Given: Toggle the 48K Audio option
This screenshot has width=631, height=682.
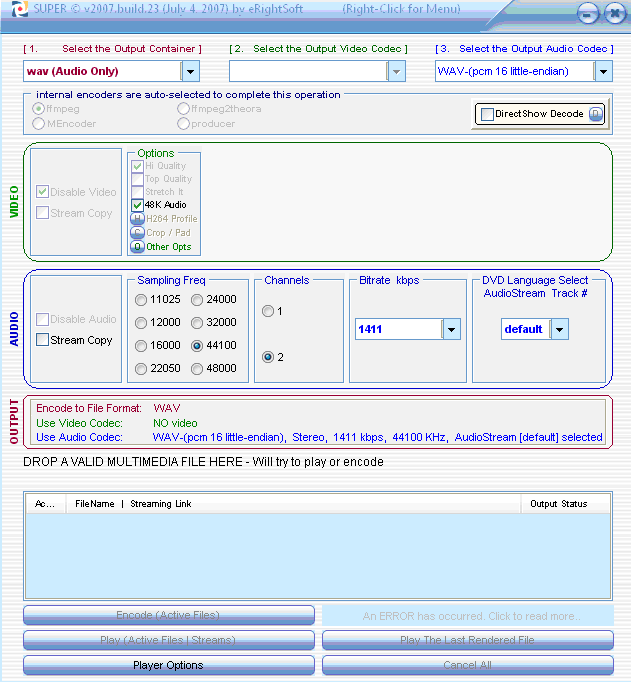Looking at the screenshot, I should pyautogui.click(x=137, y=205).
